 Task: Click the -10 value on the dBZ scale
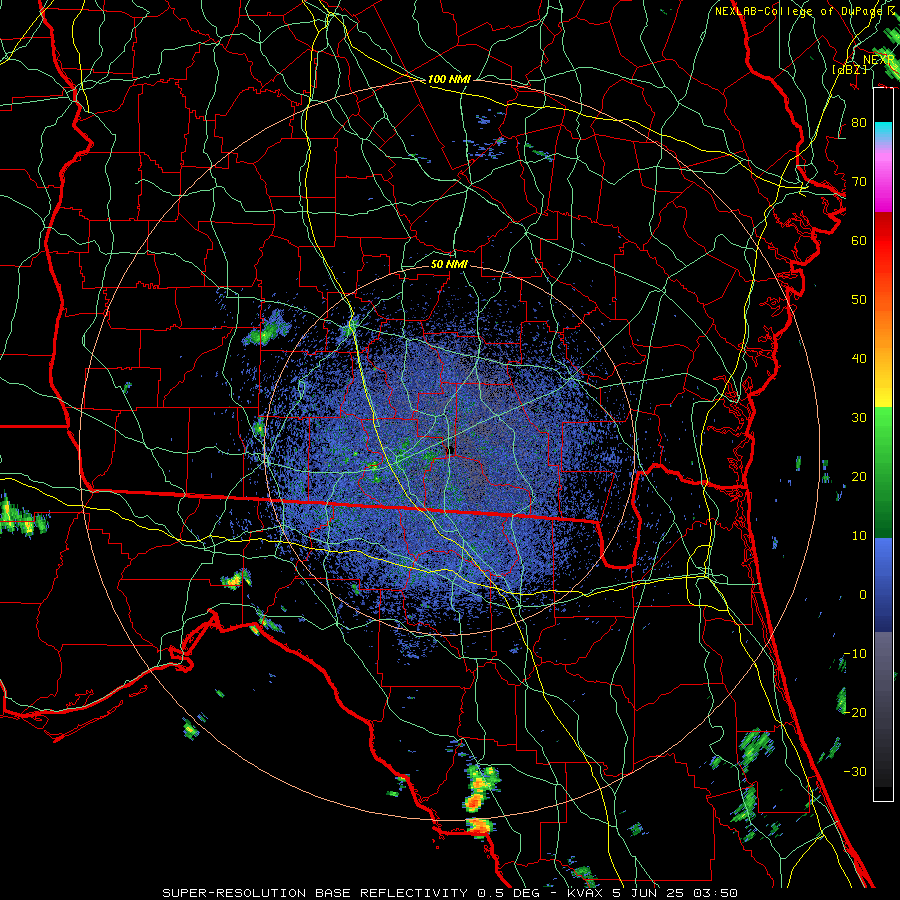click(855, 654)
